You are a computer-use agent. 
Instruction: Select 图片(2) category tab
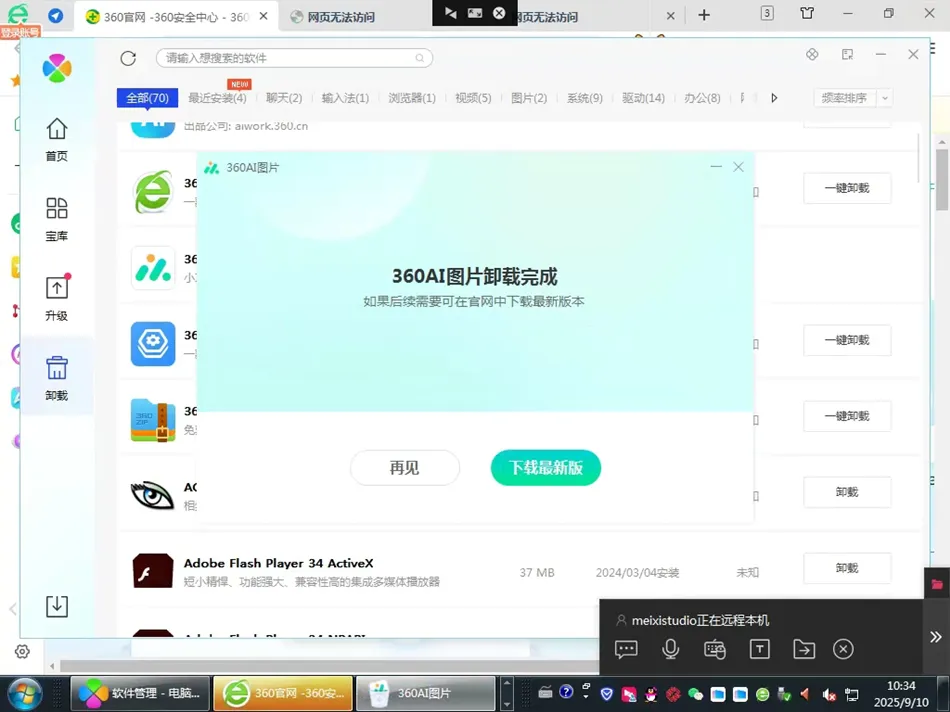click(x=529, y=98)
